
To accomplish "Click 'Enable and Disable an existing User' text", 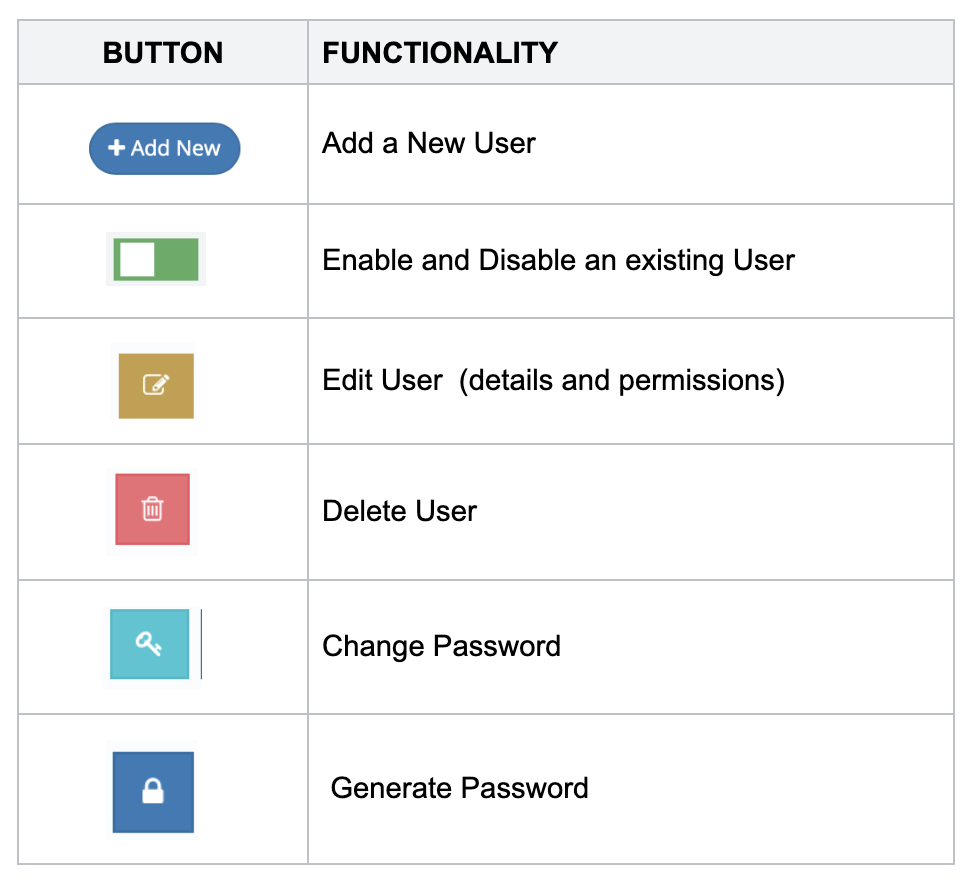I will coord(558,261).
